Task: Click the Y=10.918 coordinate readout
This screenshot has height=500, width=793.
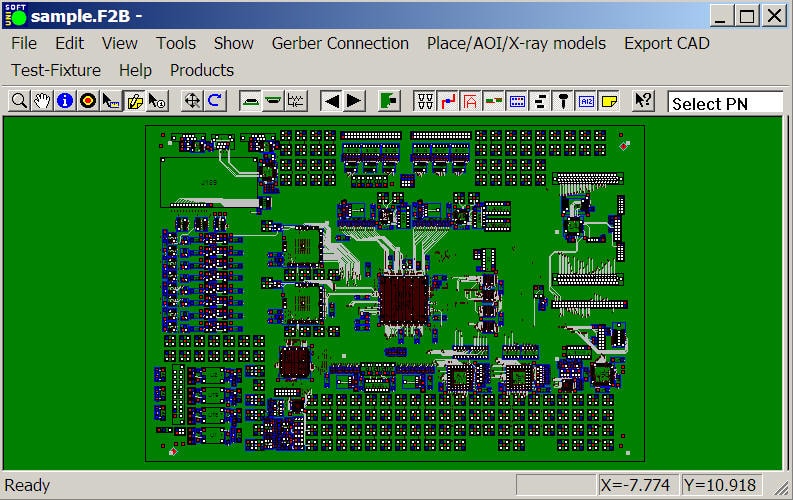Action: [x=721, y=485]
